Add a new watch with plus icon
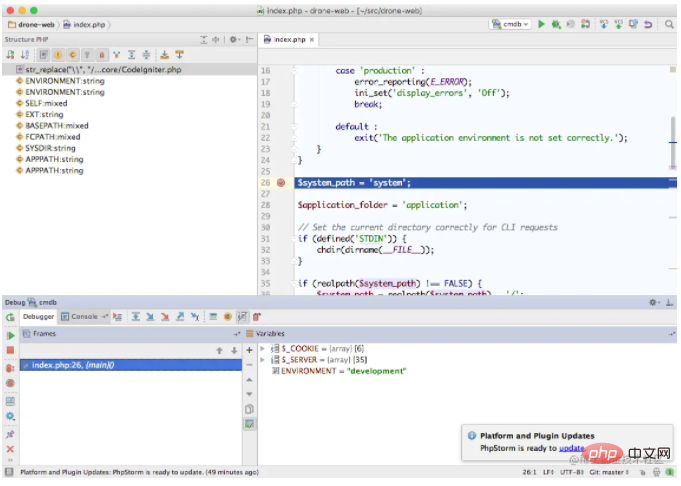The height and width of the screenshot is (486, 681). coord(249,349)
